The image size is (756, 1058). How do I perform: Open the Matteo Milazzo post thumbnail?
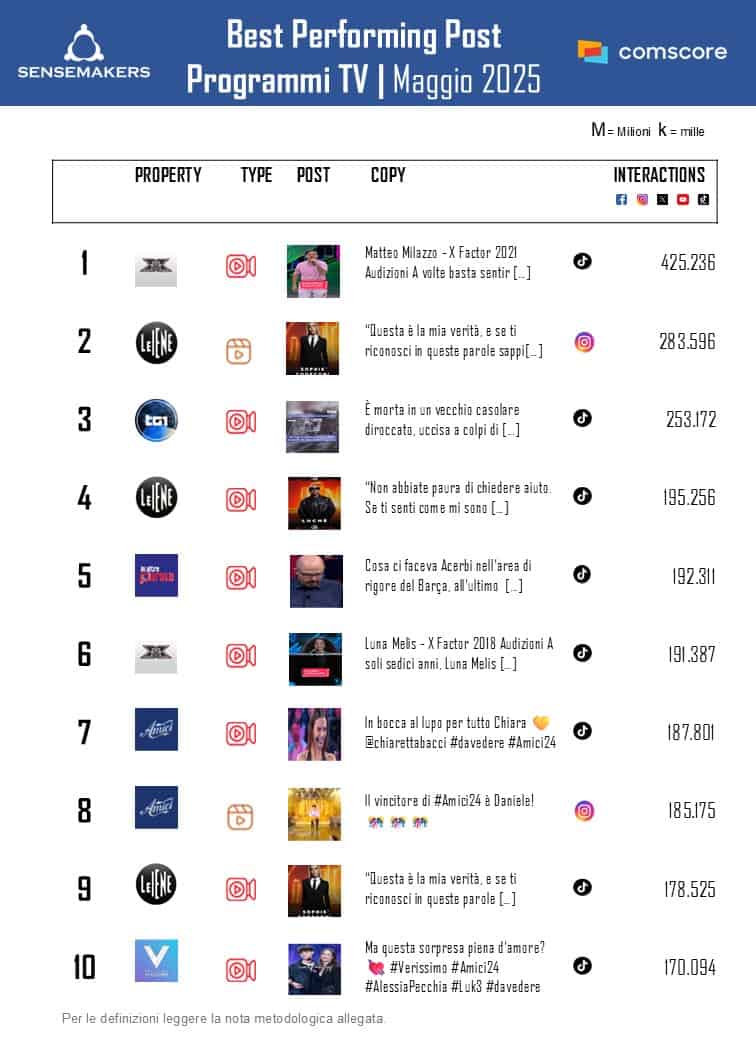pos(313,270)
